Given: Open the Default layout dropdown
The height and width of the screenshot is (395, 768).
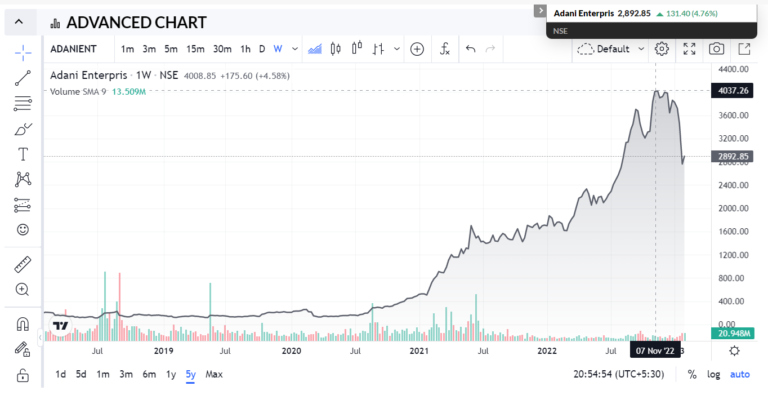Looking at the screenshot, I should point(610,49).
